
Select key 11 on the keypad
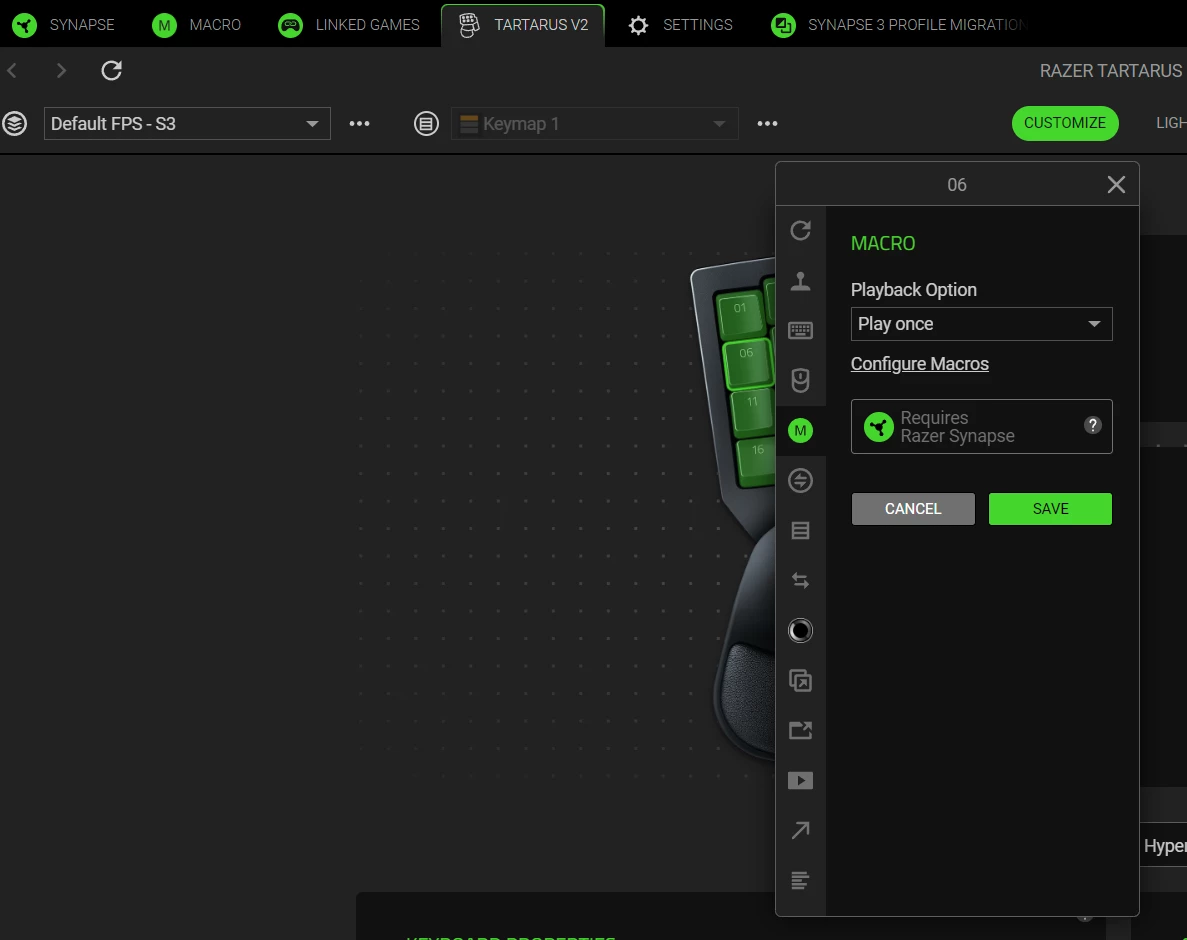click(752, 412)
